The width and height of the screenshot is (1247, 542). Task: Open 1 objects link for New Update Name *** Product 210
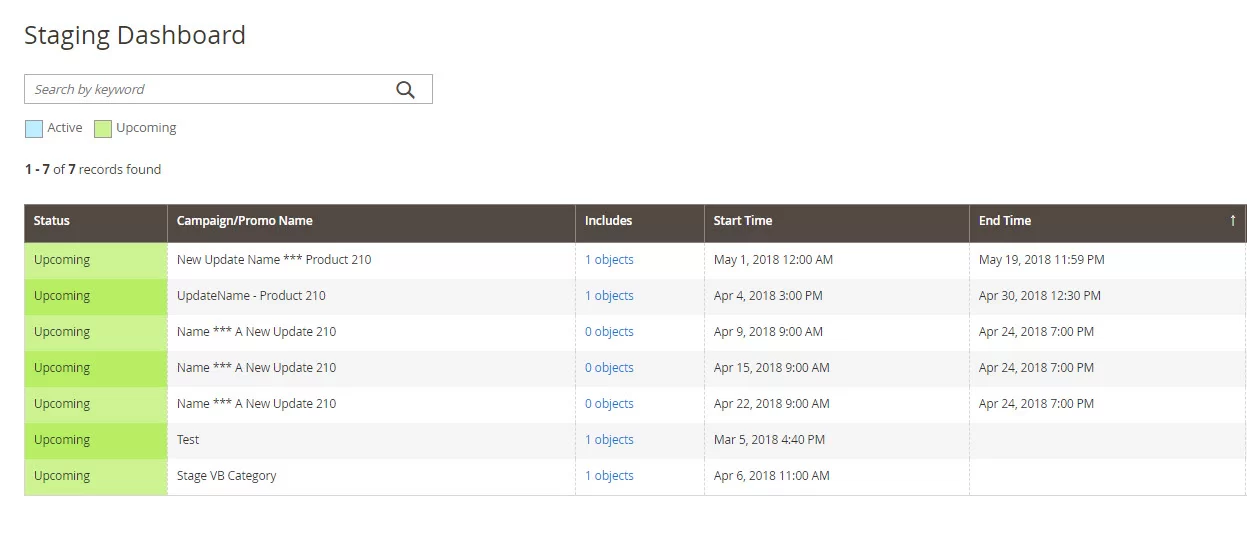609,260
